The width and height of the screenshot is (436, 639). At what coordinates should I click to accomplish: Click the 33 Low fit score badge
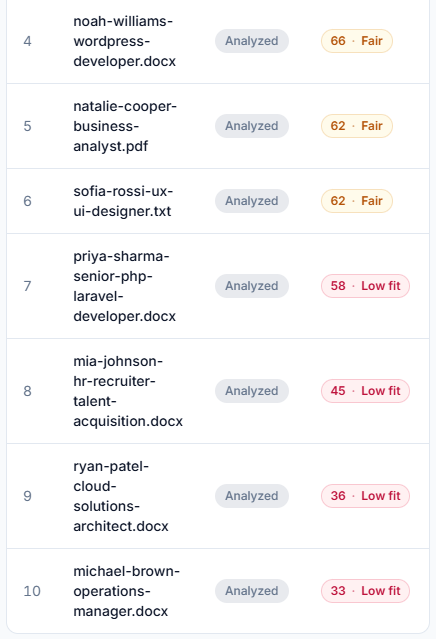pyautogui.click(x=365, y=591)
